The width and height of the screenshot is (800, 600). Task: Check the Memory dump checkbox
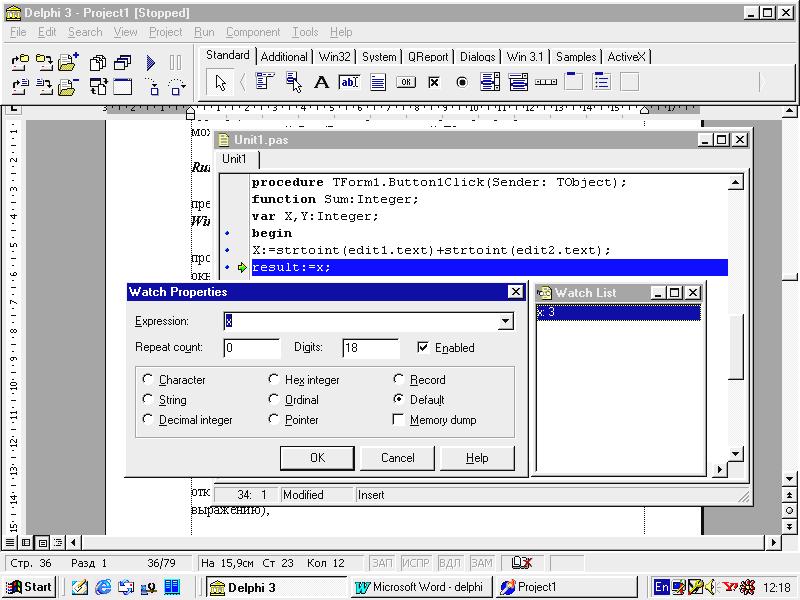(398, 419)
